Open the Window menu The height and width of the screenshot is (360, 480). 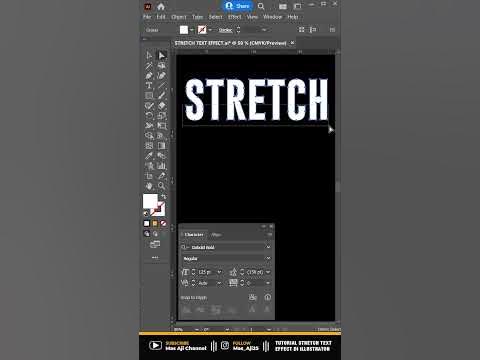(272, 17)
